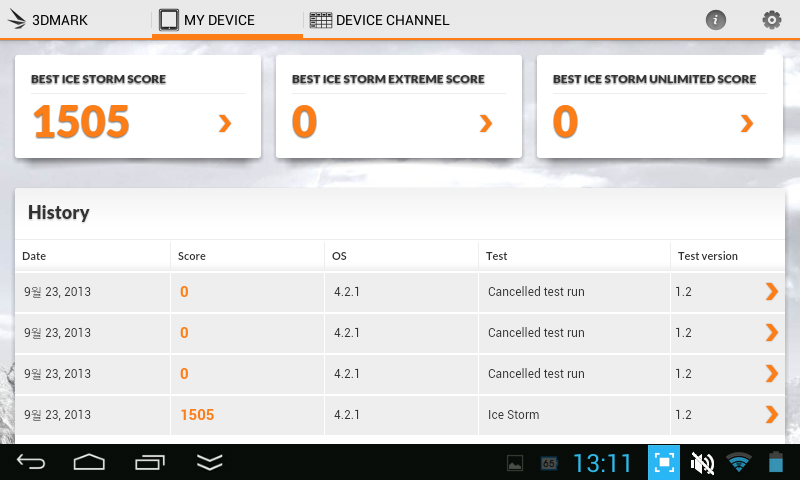
Task: Open the settings gear icon
Action: [x=771, y=20]
